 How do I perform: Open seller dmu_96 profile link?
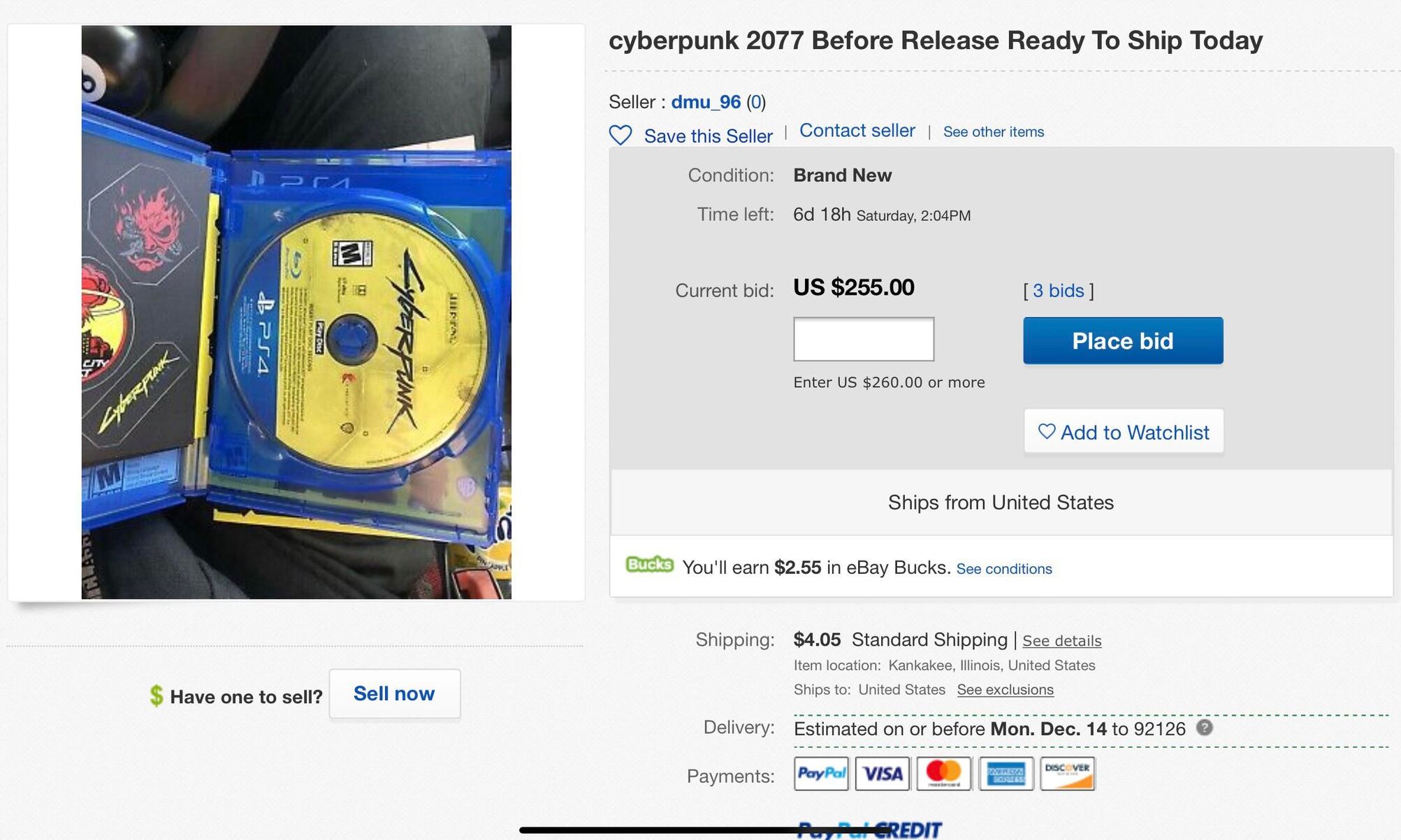[706, 102]
